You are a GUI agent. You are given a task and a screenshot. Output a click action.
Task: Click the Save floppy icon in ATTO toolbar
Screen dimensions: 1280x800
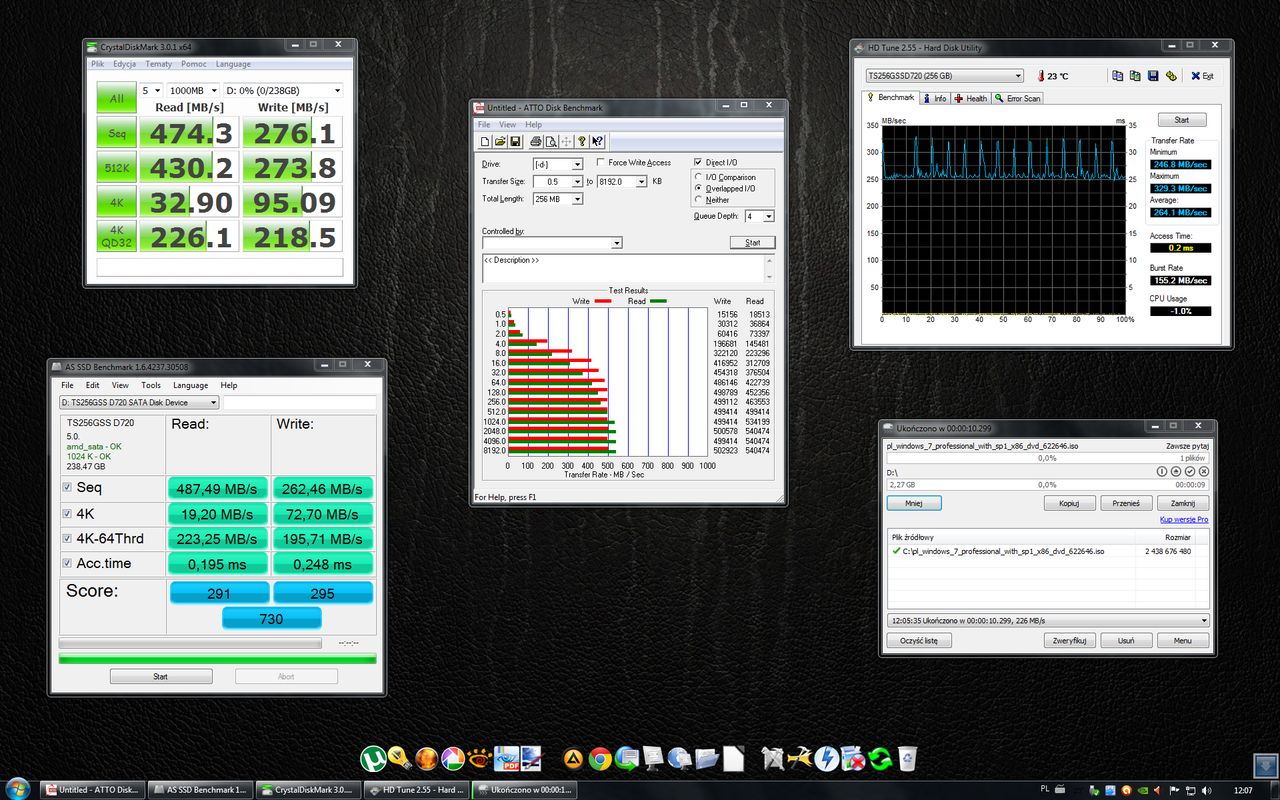click(514, 142)
